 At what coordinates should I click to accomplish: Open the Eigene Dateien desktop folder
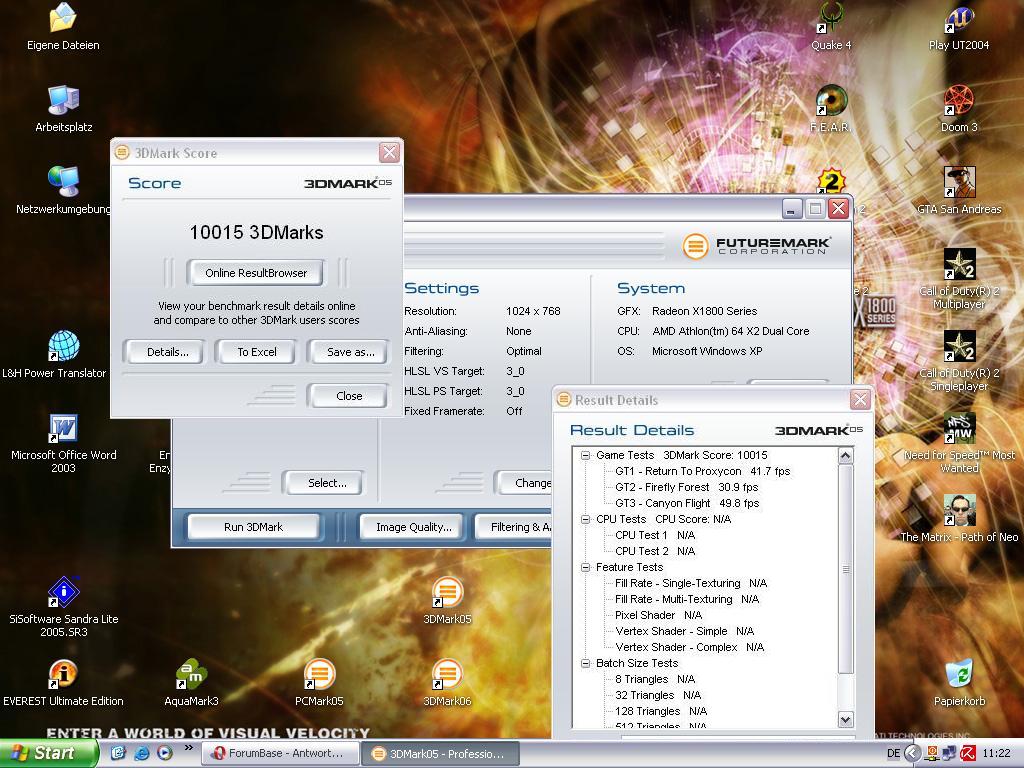63,26
